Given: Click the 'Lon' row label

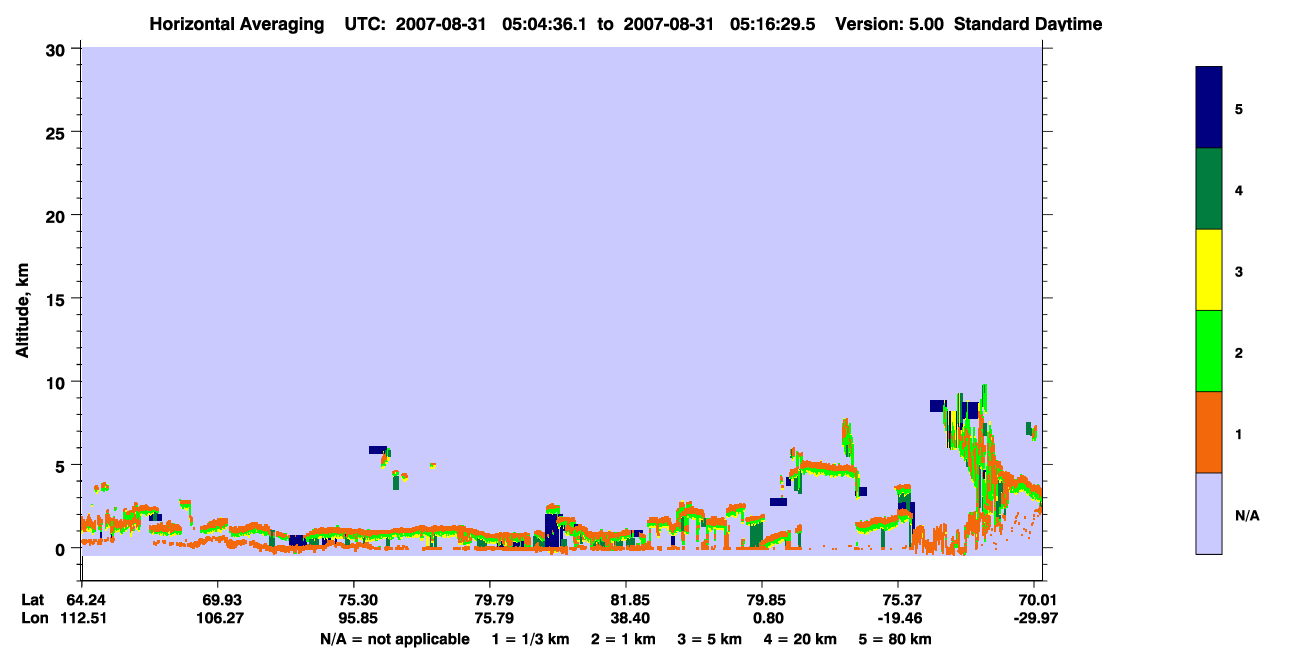Looking at the screenshot, I should [33, 618].
